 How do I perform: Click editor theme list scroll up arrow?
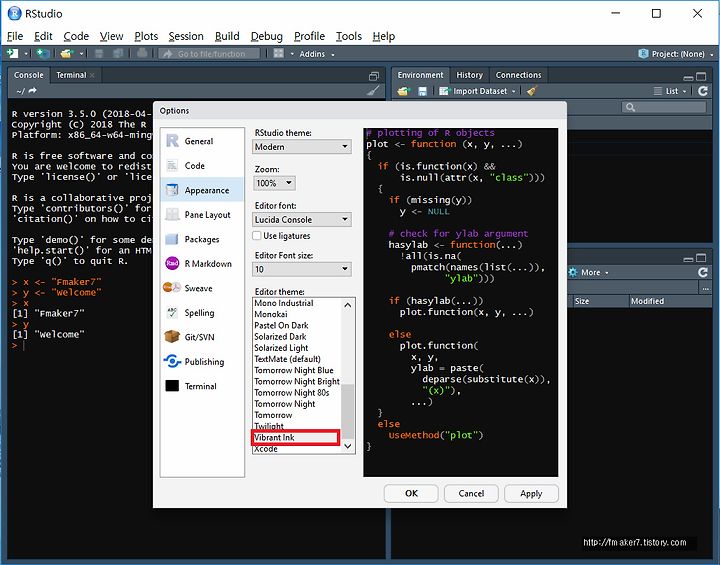348,305
